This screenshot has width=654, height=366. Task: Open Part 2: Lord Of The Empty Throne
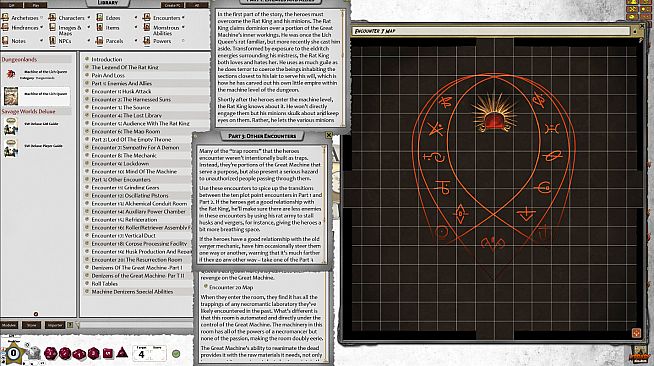[131, 139]
